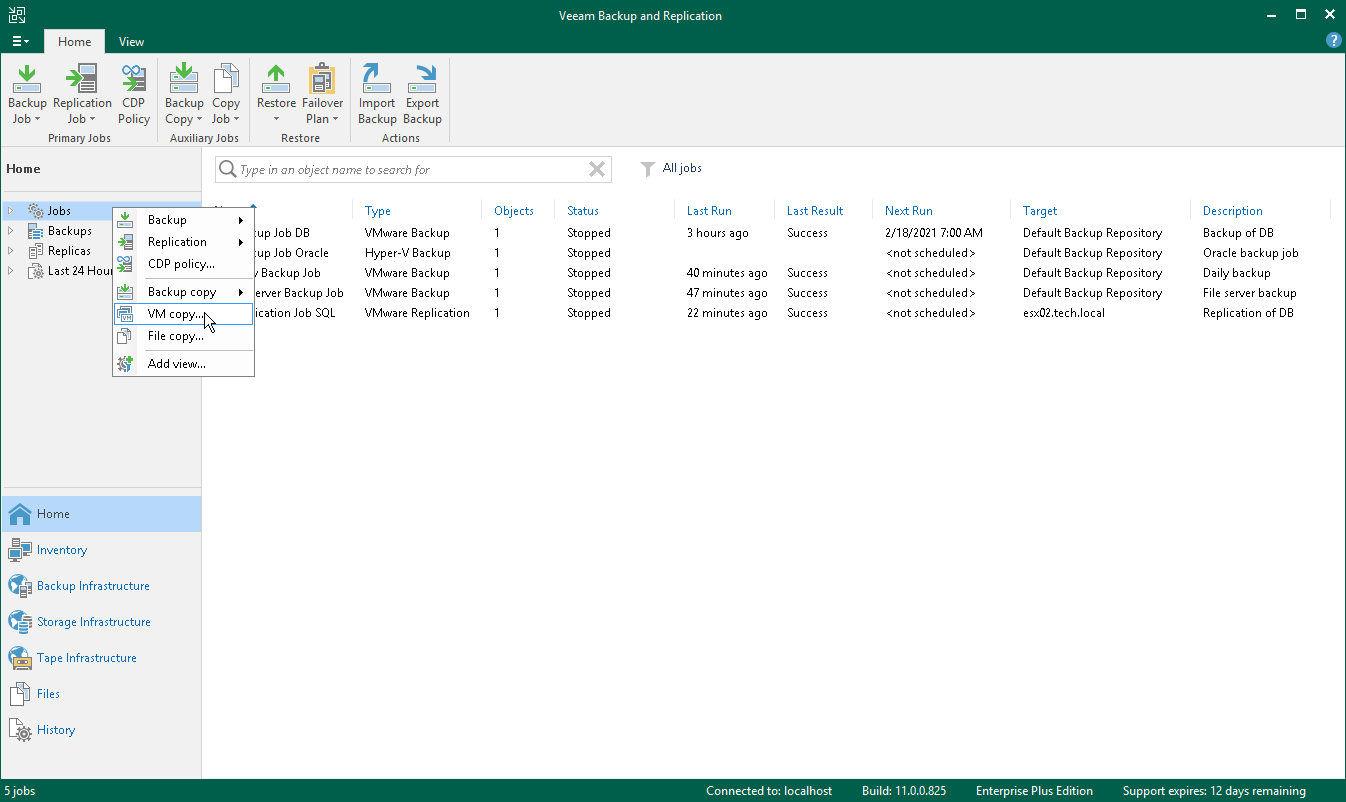The image size is (1346, 802).
Task: Expand the Backups tree node
Action: [12, 231]
